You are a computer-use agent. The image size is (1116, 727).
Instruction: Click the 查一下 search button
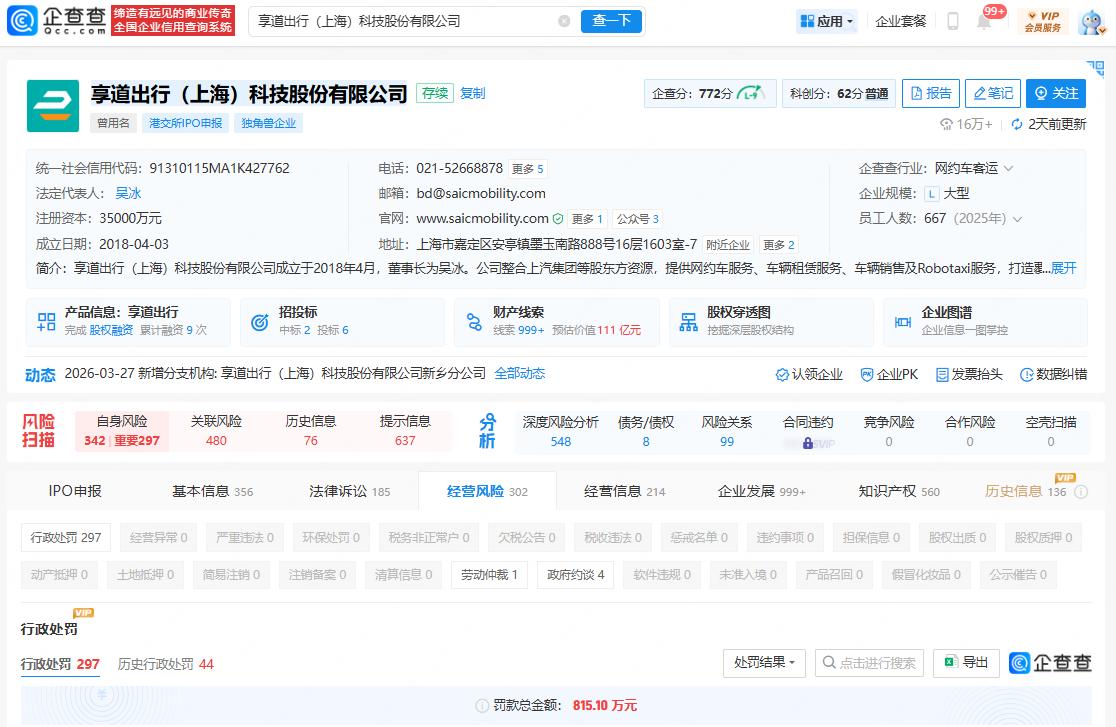click(611, 21)
